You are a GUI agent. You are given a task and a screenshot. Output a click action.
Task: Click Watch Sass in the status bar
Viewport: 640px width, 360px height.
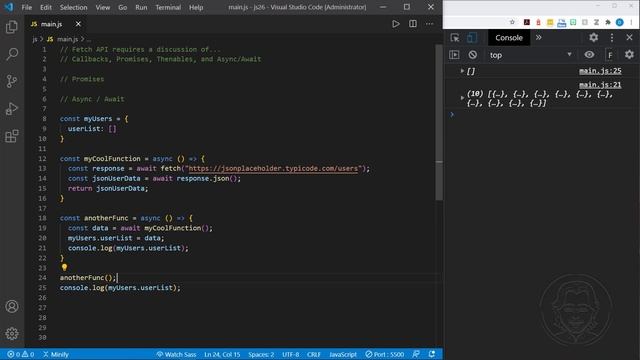176,354
